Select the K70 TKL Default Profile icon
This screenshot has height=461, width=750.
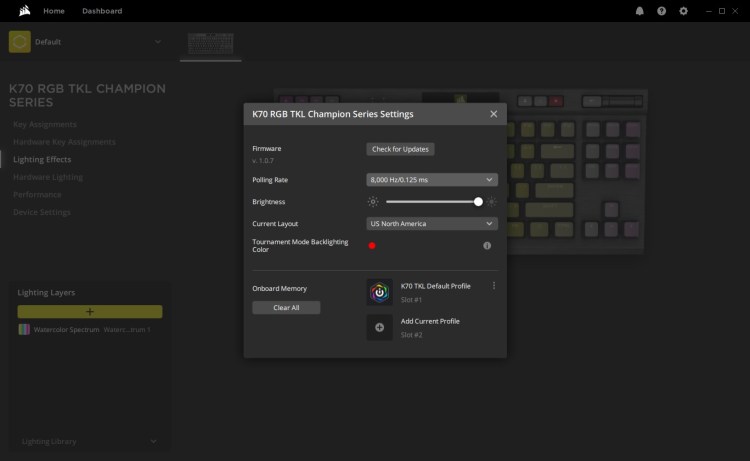coord(380,292)
